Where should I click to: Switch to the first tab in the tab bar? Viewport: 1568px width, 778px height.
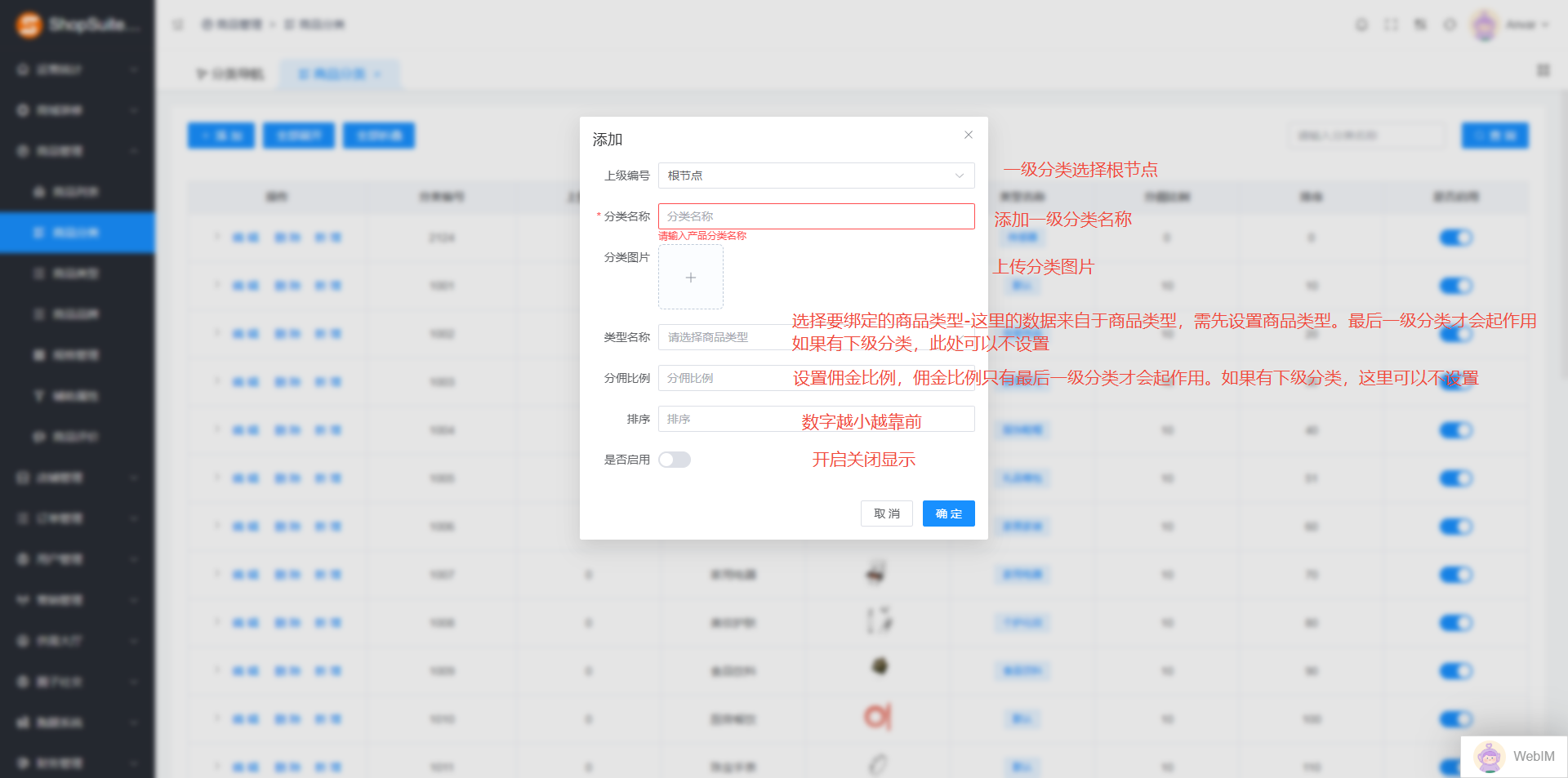231,74
